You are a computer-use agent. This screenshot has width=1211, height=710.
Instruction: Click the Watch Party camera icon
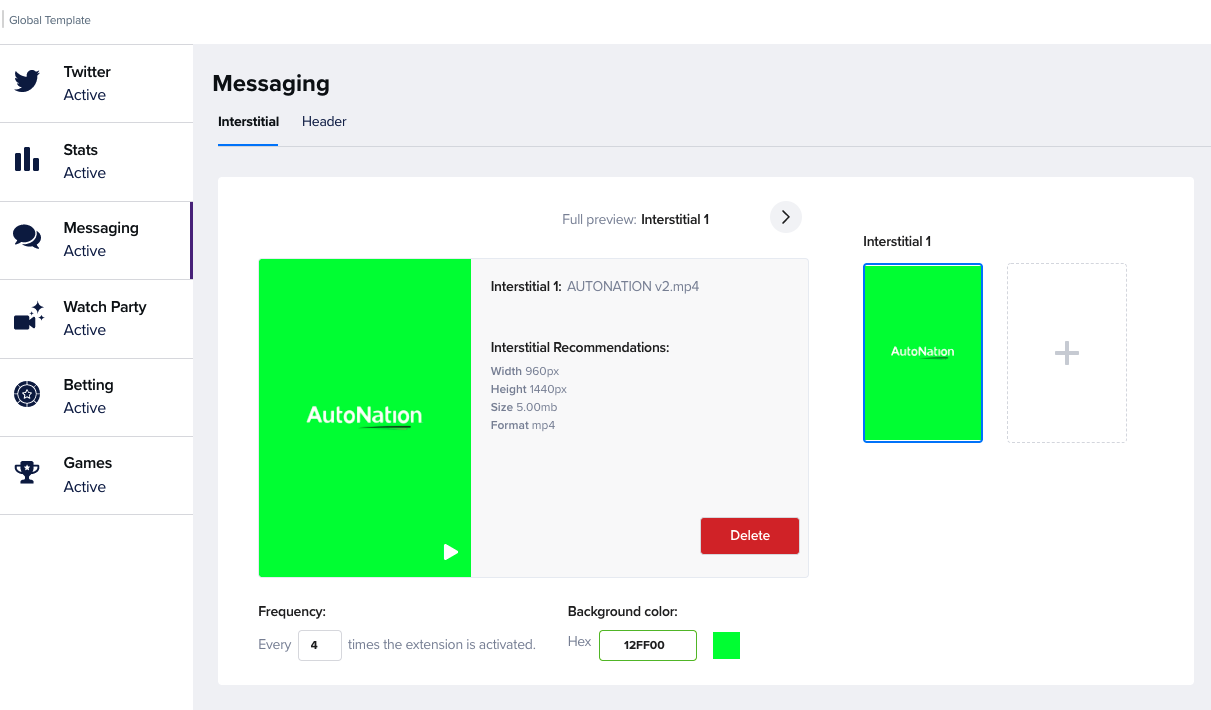coord(29,316)
